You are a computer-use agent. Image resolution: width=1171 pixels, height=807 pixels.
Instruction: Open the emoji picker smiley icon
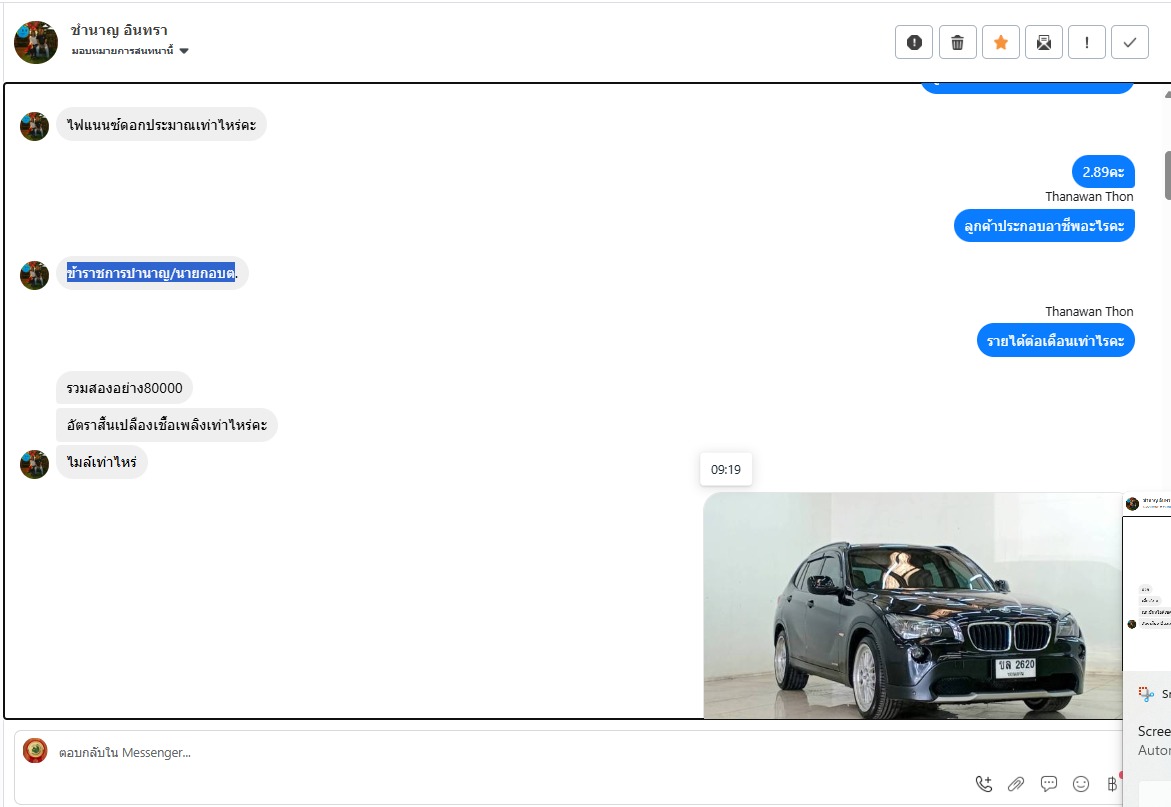[1081, 783]
